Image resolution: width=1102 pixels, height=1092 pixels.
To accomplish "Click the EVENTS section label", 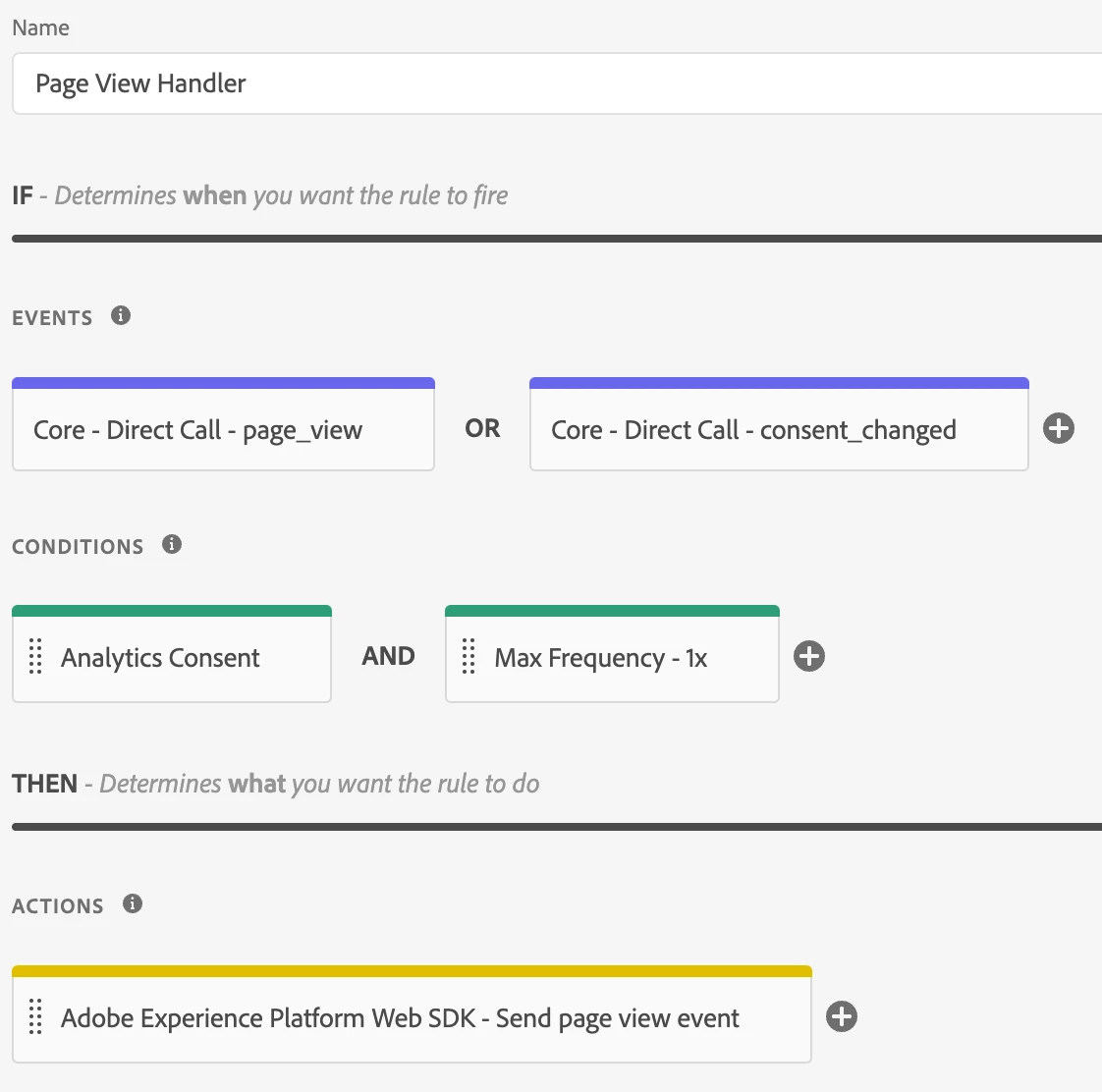I will 52,318.
